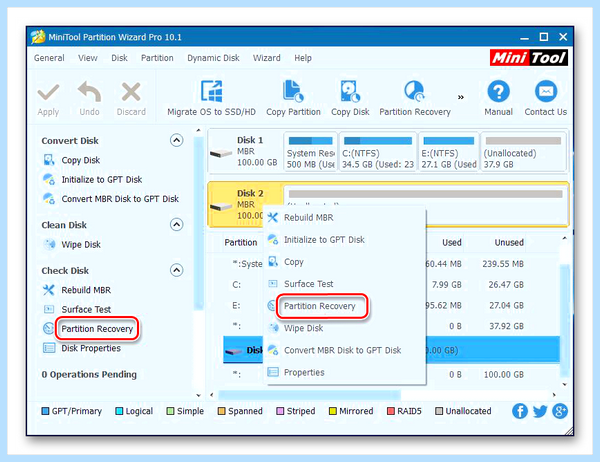Open the View menu
The width and height of the screenshot is (600, 462).
[x=88, y=58]
